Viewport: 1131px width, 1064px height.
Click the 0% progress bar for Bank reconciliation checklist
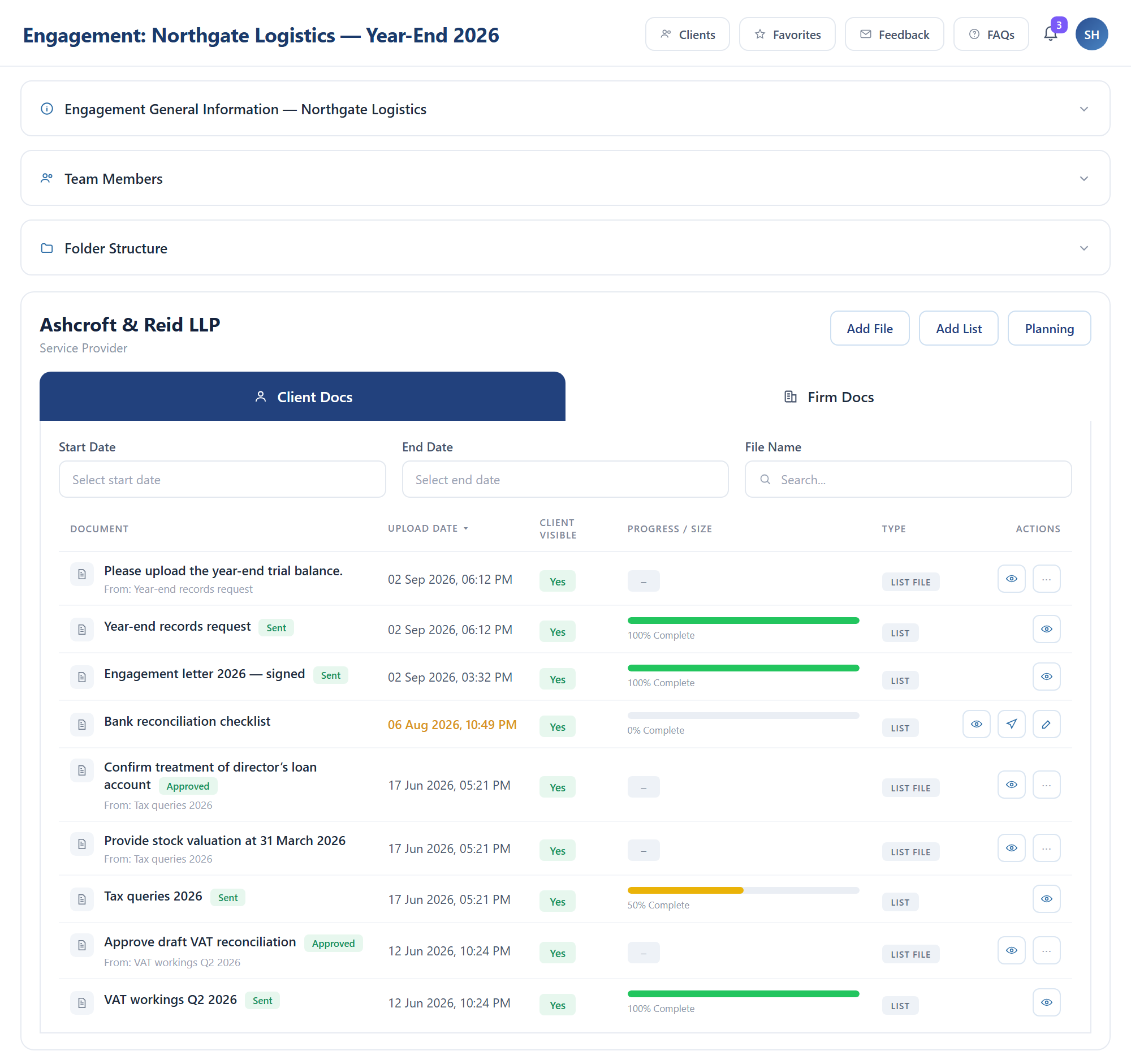pyautogui.click(x=743, y=715)
